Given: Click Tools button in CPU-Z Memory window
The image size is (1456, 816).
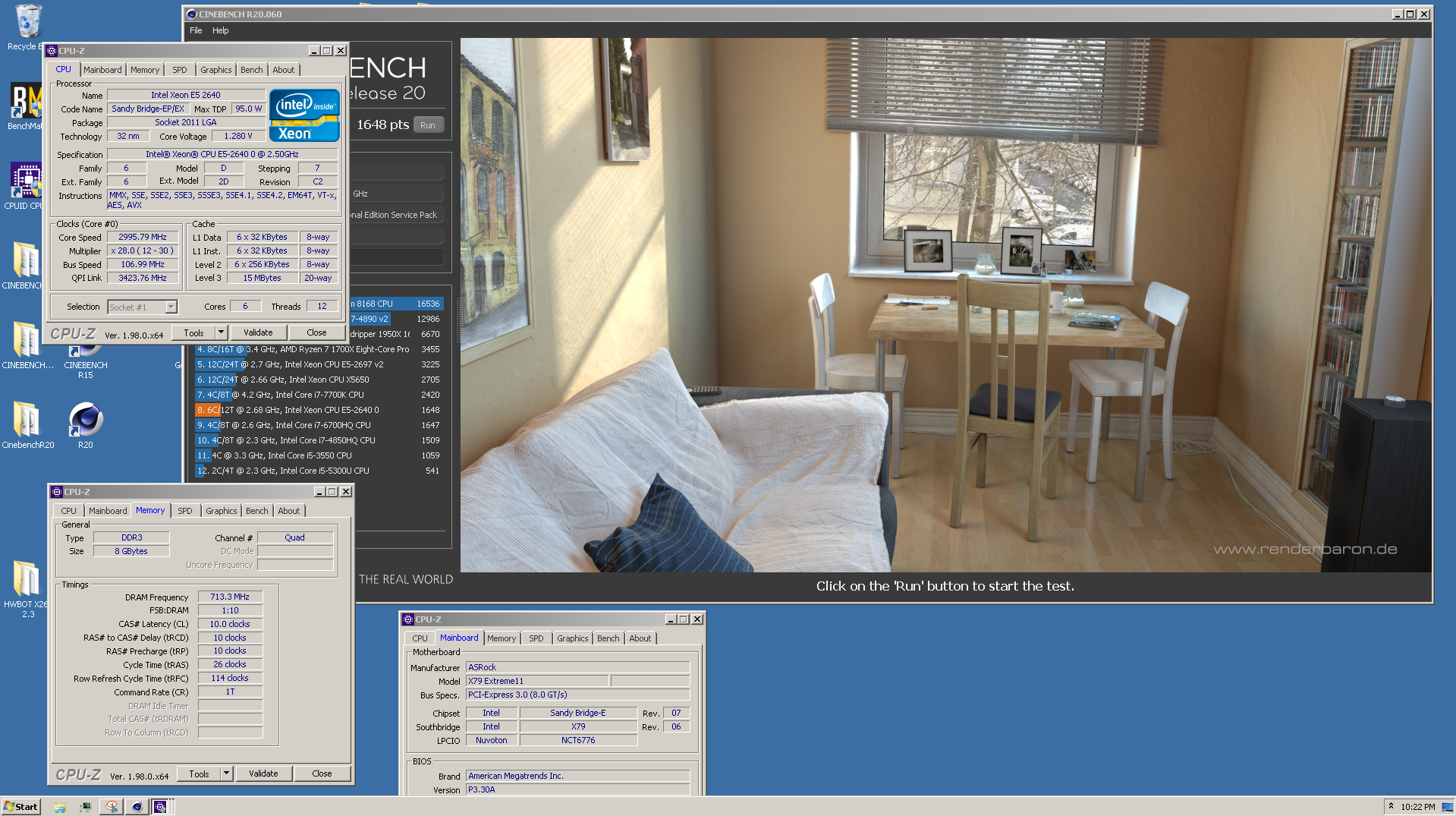Looking at the screenshot, I should pyautogui.click(x=200, y=773).
